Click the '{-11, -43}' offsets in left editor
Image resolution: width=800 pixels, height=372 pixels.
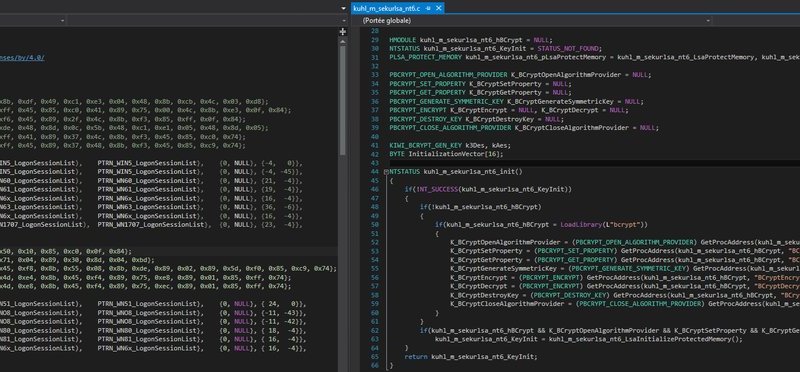click(280, 312)
